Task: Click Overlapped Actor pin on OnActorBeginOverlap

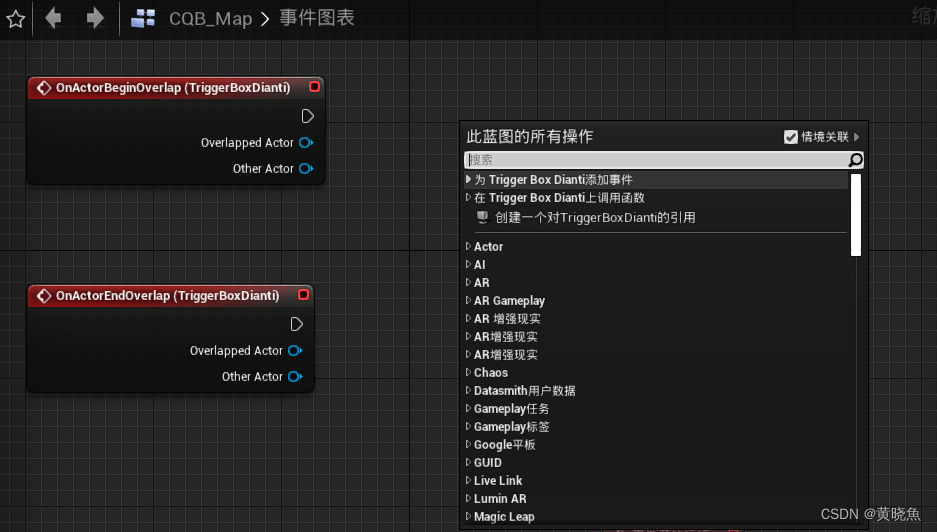Action: click(306, 142)
